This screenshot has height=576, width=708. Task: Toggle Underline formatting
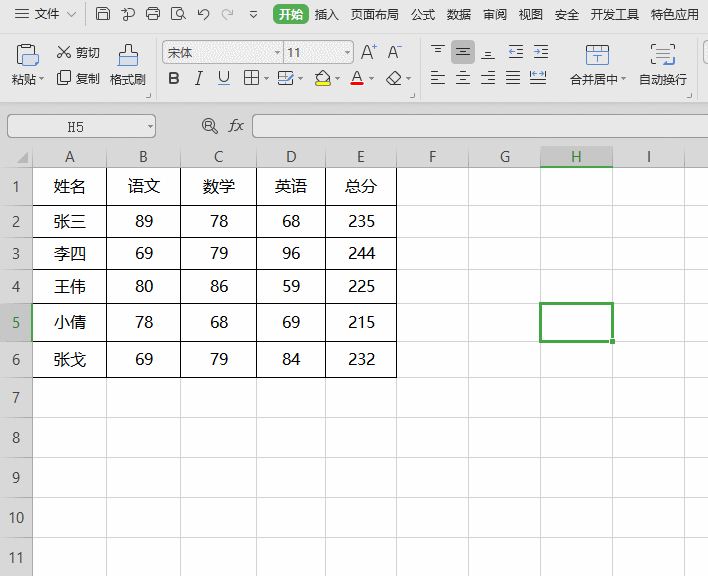click(x=224, y=78)
